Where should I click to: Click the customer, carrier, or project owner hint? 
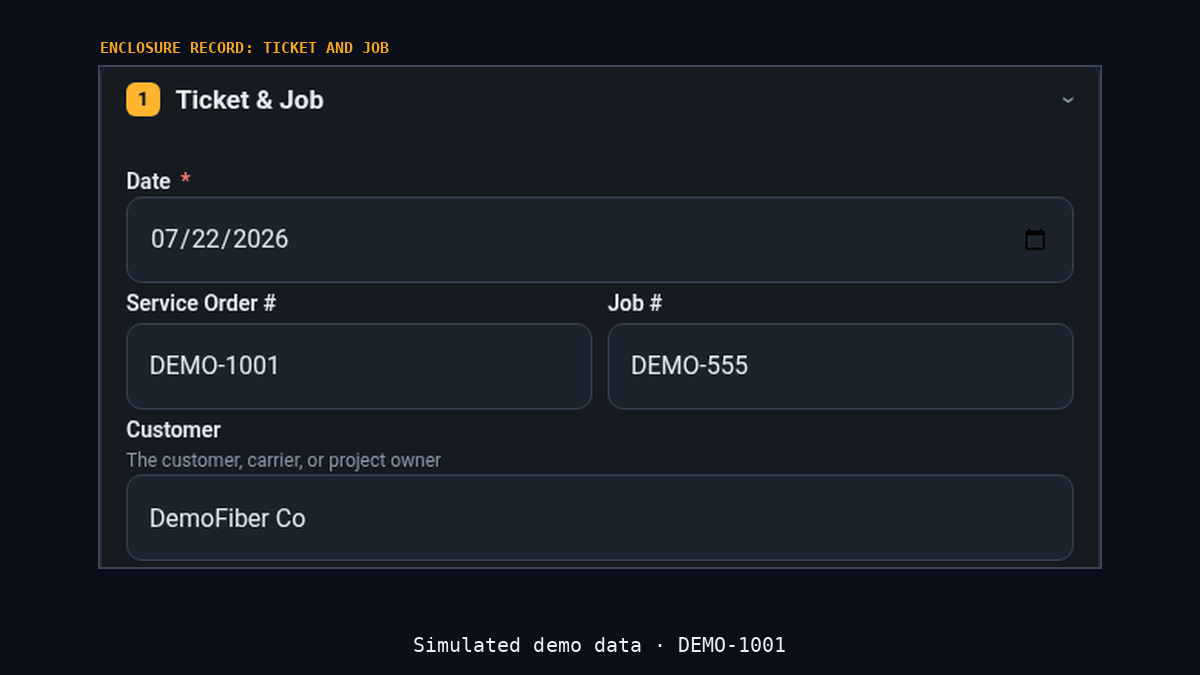tap(283, 460)
